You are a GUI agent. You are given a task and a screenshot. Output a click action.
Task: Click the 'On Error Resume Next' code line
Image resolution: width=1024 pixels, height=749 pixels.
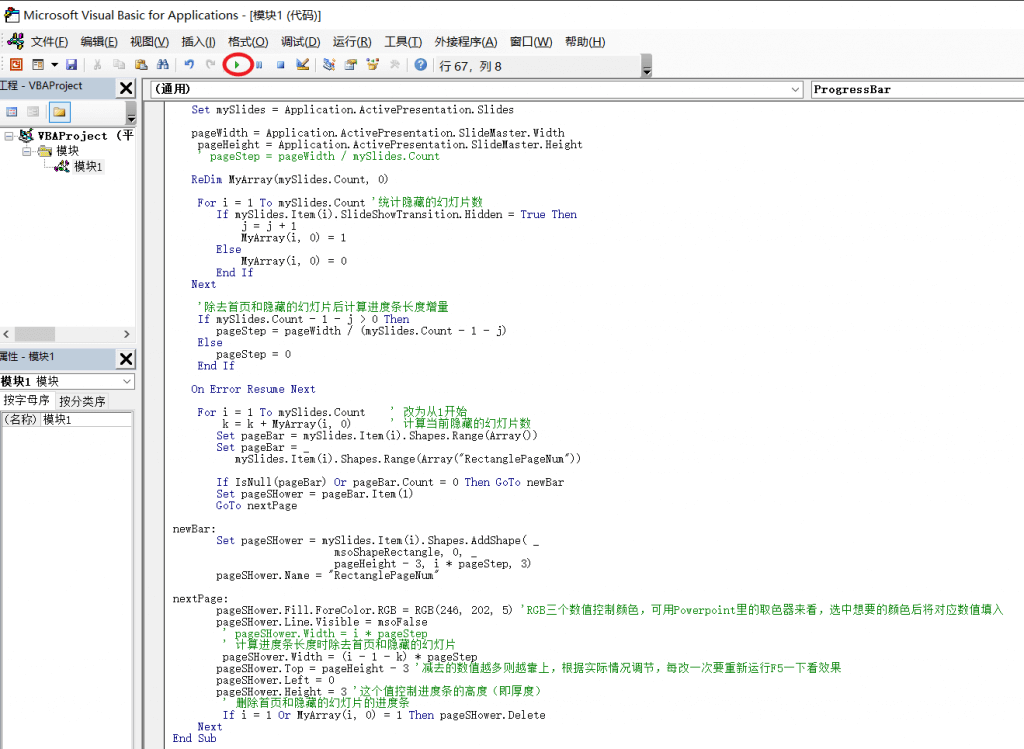253,389
